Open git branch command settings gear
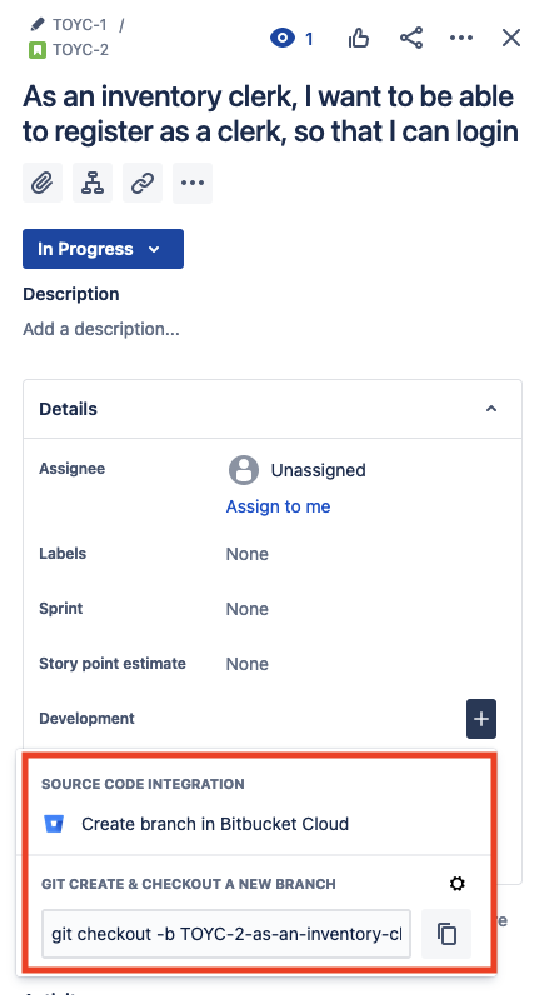 [x=457, y=883]
